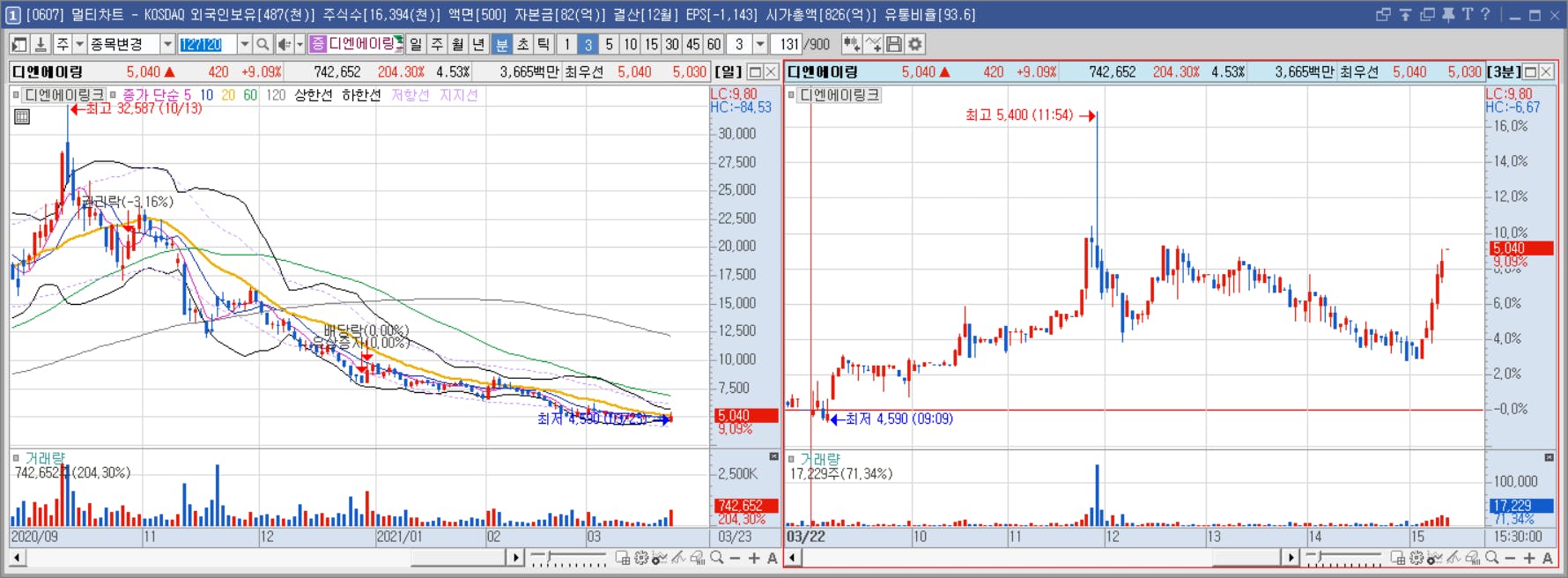Select the 15 minute interval button

pos(651,44)
